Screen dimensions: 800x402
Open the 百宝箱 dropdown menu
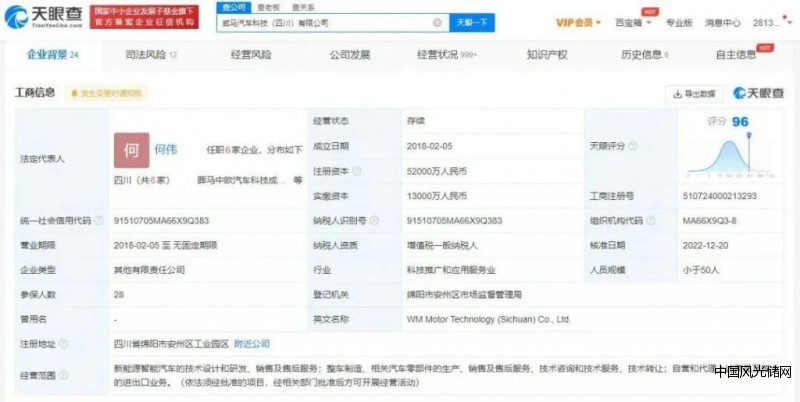[633, 22]
